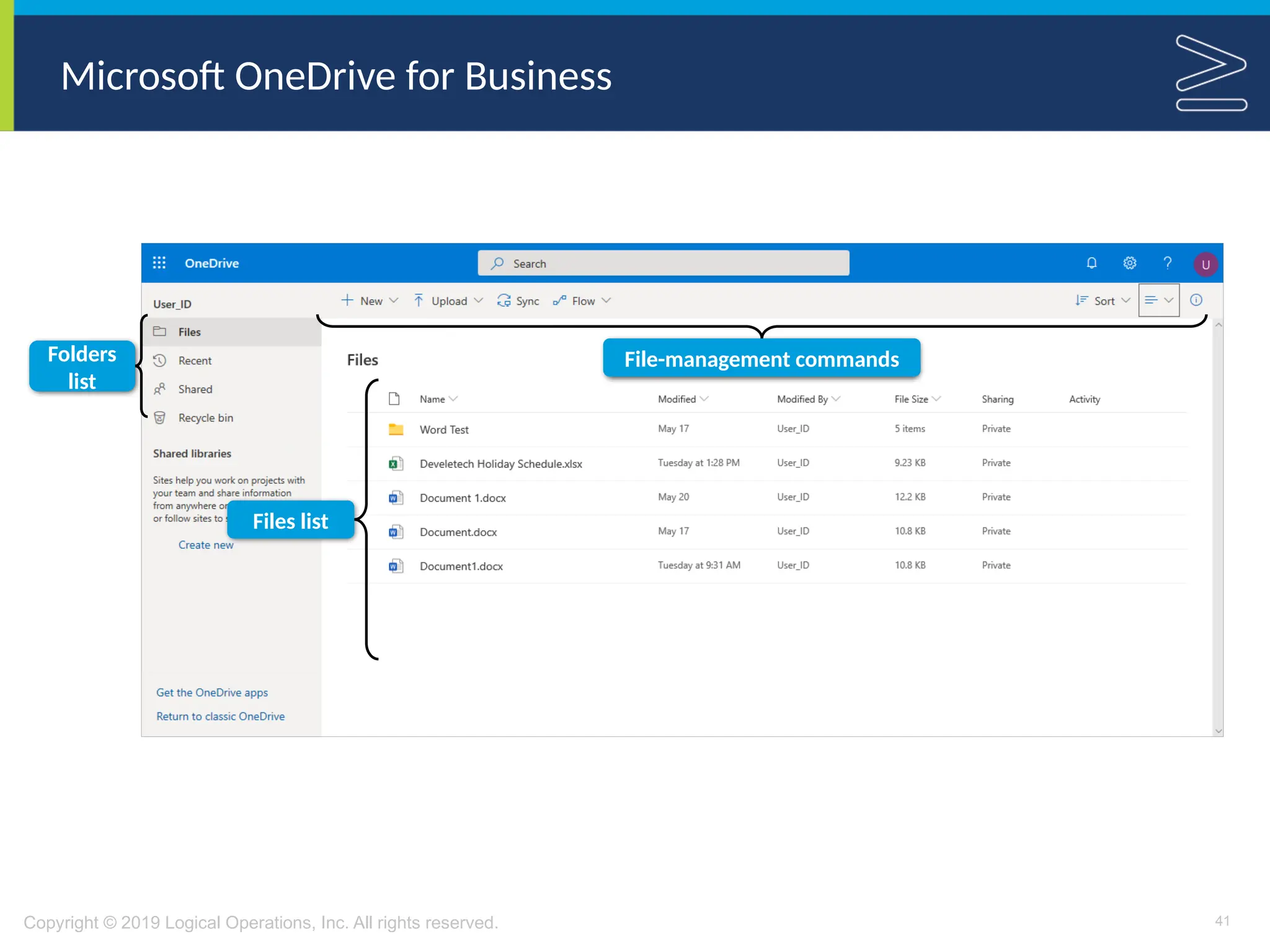1270x952 pixels.
Task: Click the Word icon for Document 1.docx
Action: point(396,497)
